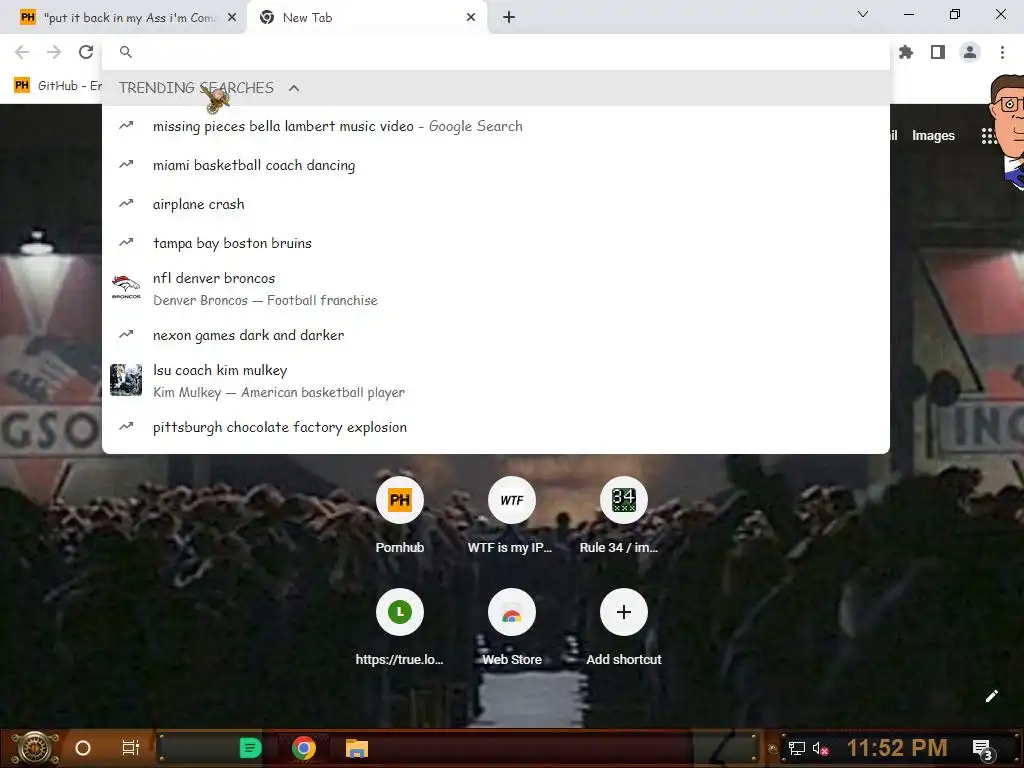Pick the 'nfl denver broncos' suggestion
This screenshot has width=1024, height=768.
[496, 289]
